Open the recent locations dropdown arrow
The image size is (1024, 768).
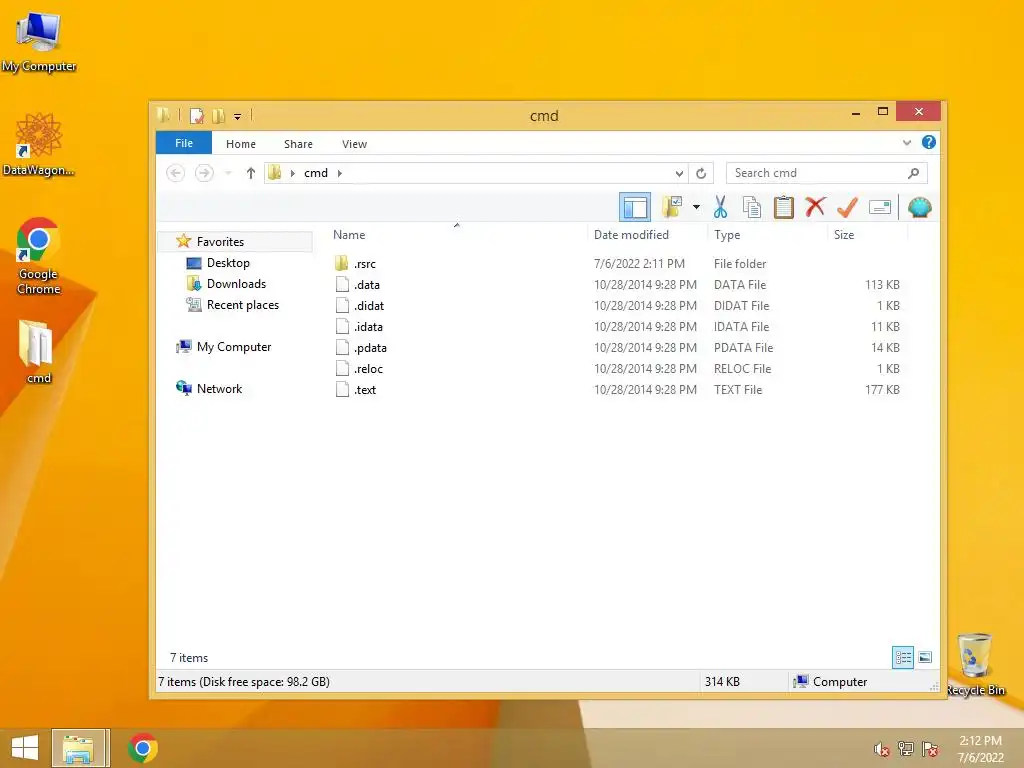[x=228, y=173]
